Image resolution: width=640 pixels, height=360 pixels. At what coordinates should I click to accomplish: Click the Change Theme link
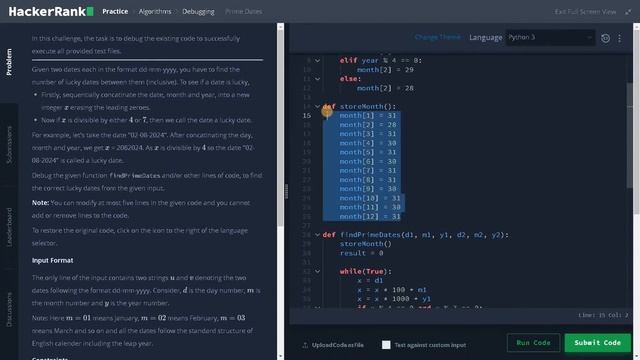(437, 37)
